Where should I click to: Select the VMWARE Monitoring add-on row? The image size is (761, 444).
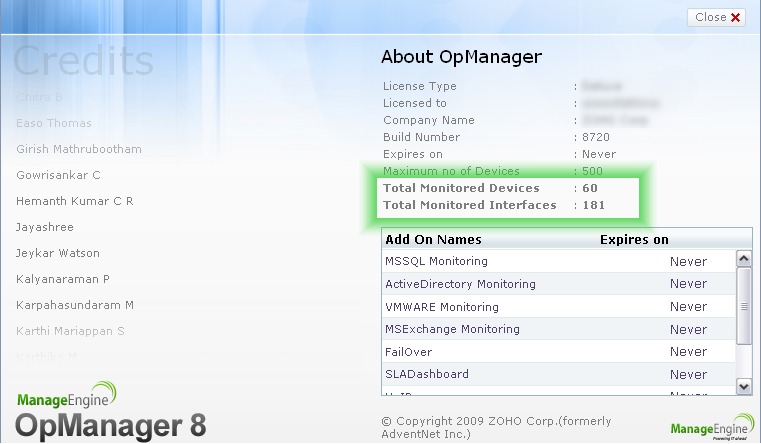click(558, 307)
